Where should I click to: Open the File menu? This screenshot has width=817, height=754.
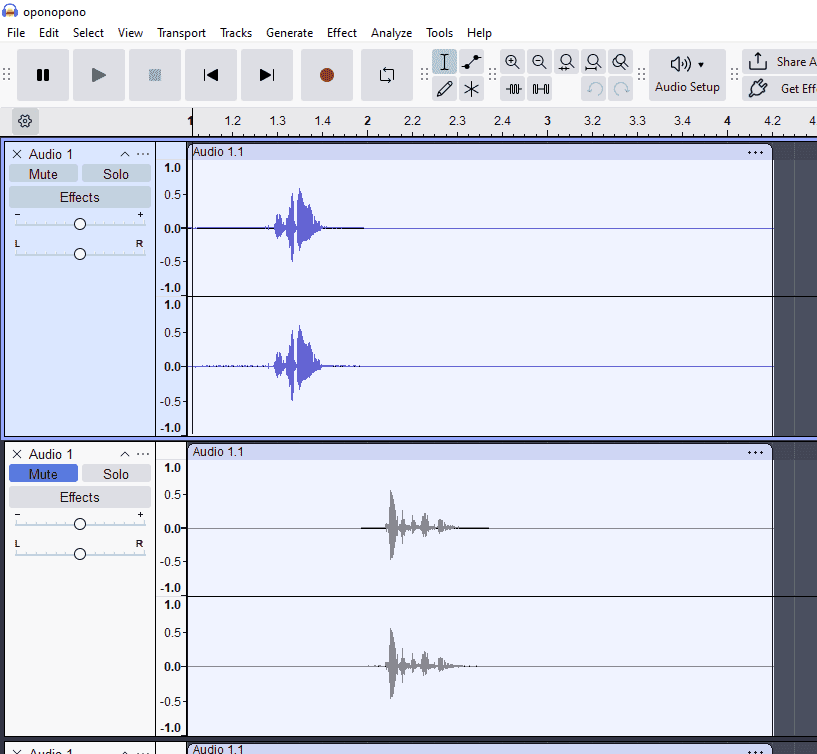16,33
